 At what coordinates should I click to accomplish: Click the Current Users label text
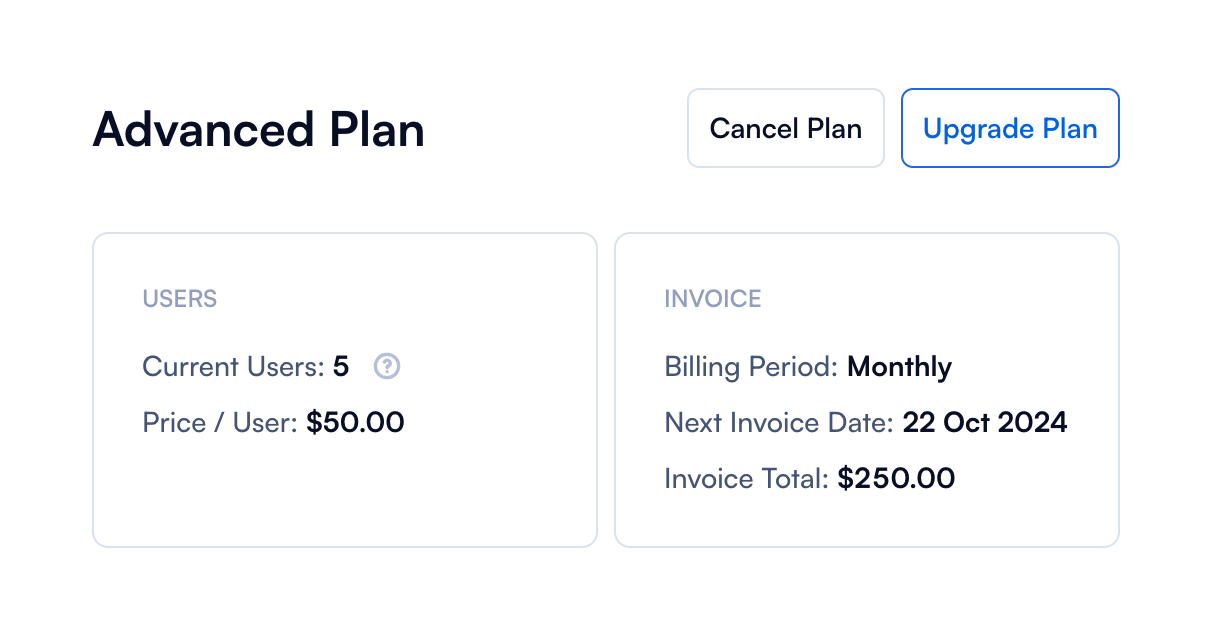(x=233, y=367)
